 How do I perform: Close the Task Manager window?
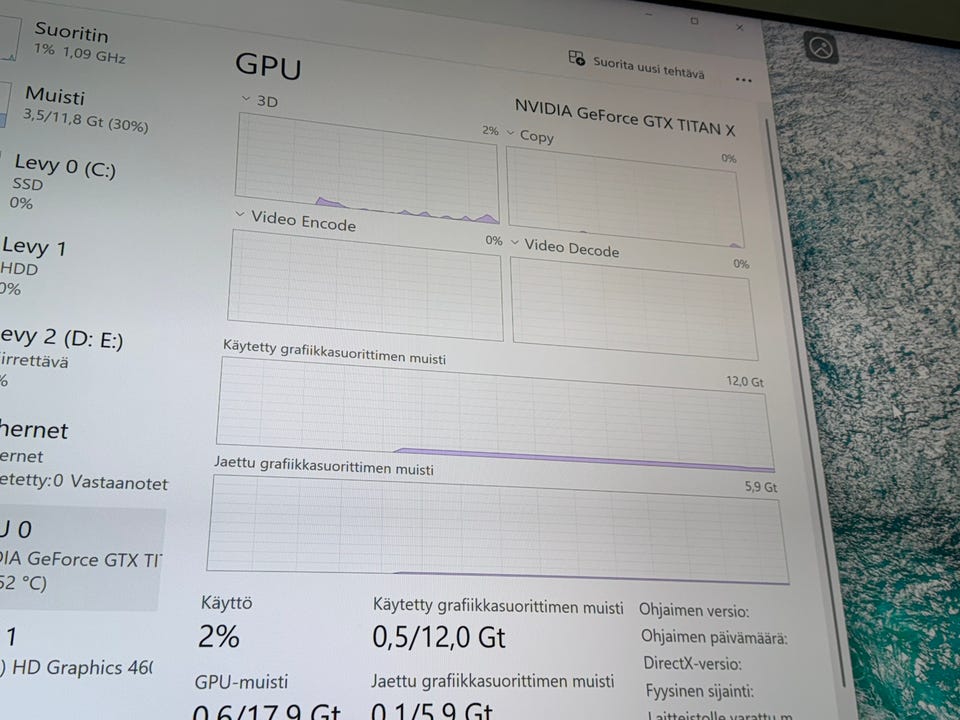pos(740,28)
